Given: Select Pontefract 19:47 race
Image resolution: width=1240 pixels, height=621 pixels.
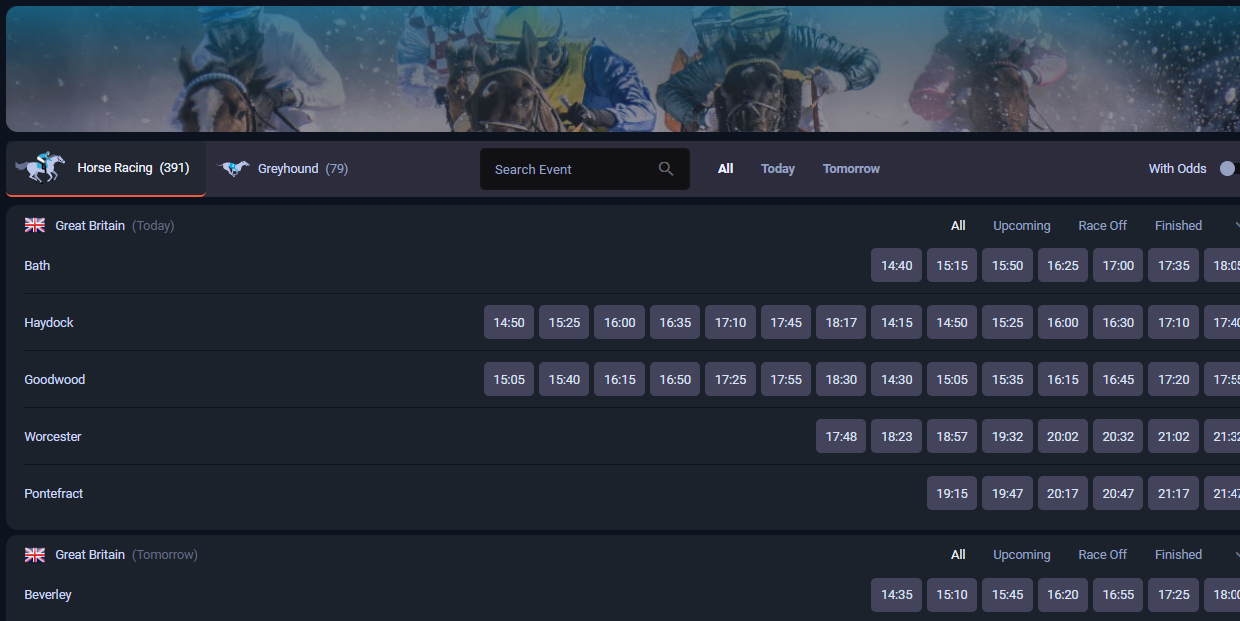Looking at the screenshot, I should click(x=1007, y=493).
